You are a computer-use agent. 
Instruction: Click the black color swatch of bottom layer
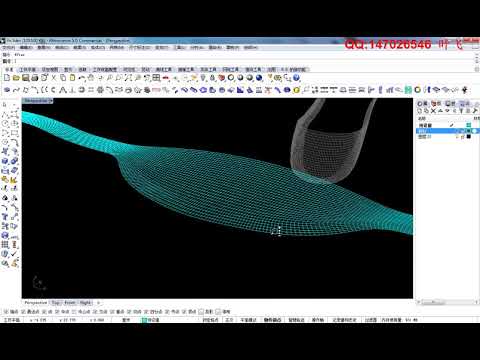coord(468,137)
